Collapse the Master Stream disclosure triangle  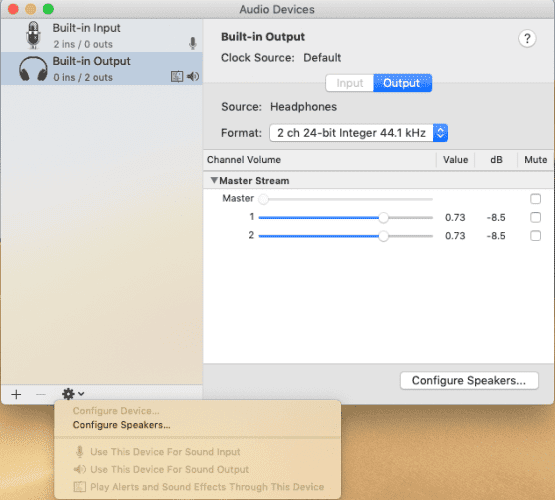tap(214, 180)
